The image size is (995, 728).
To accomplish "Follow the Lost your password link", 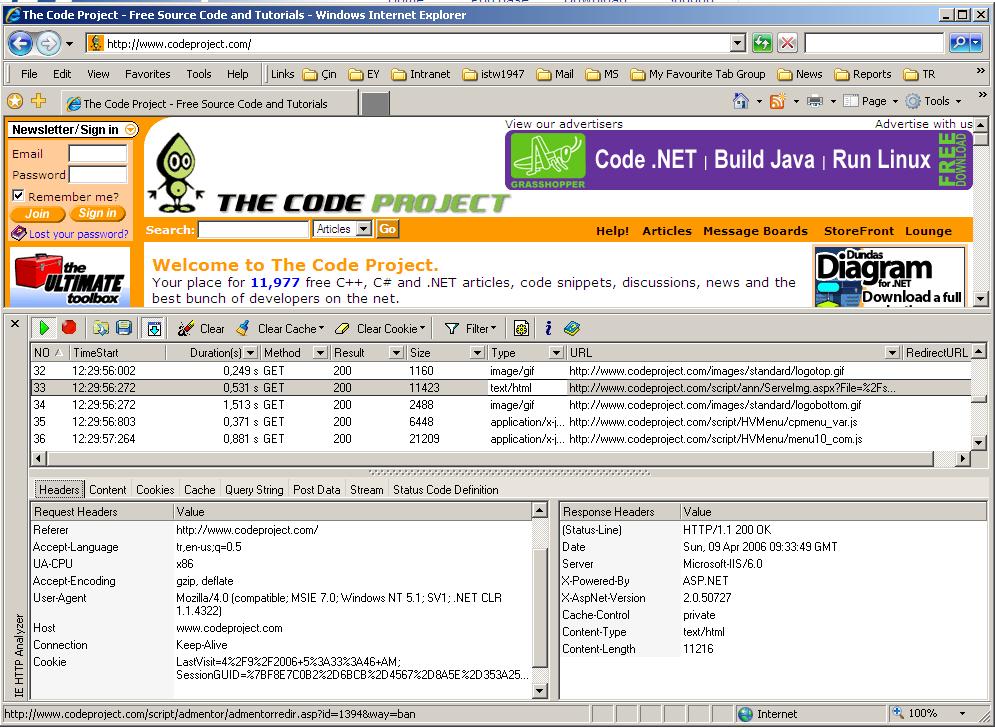I will coord(79,234).
